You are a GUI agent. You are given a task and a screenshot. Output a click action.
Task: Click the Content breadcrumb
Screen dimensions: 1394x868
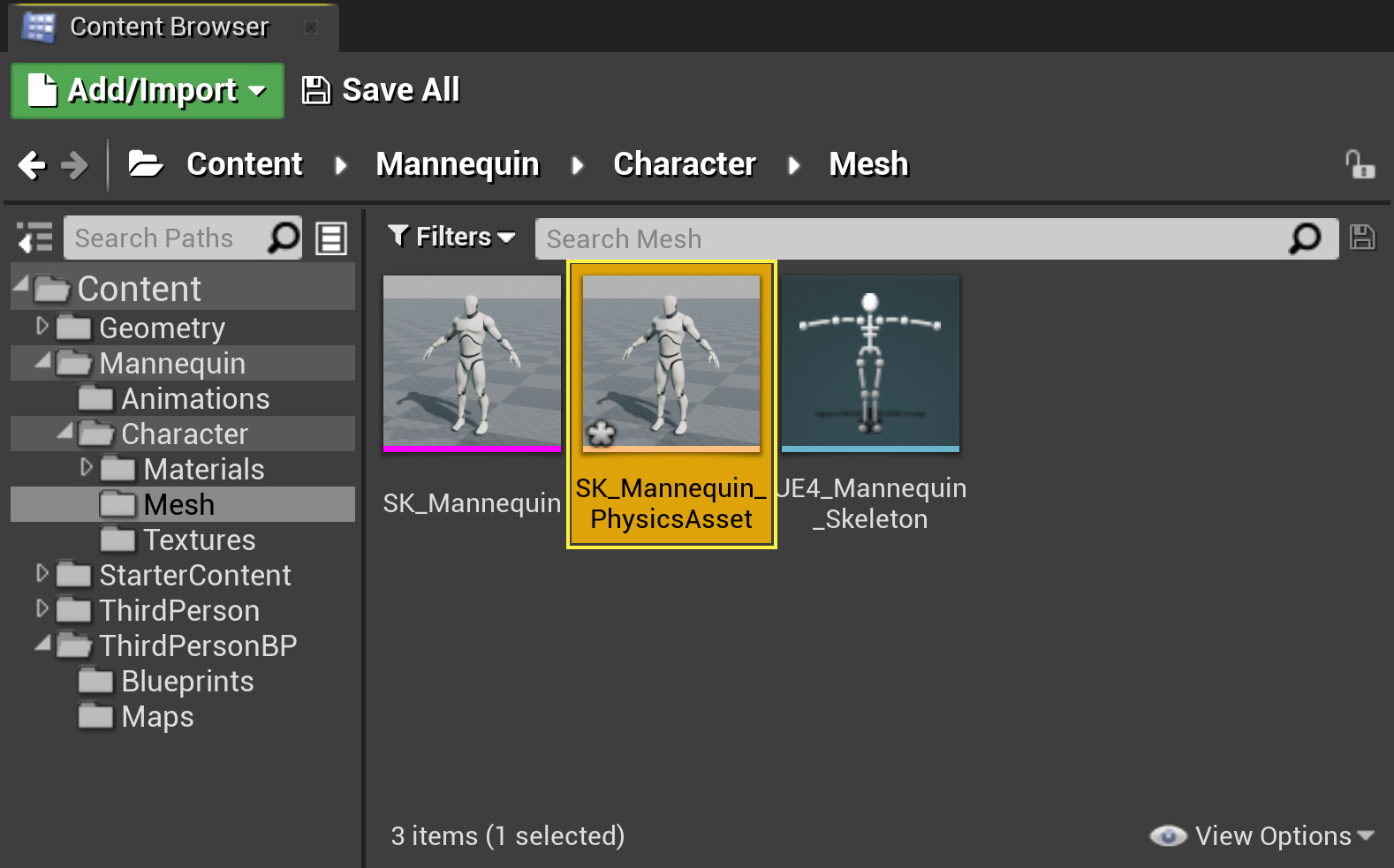click(x=245, y=164)
